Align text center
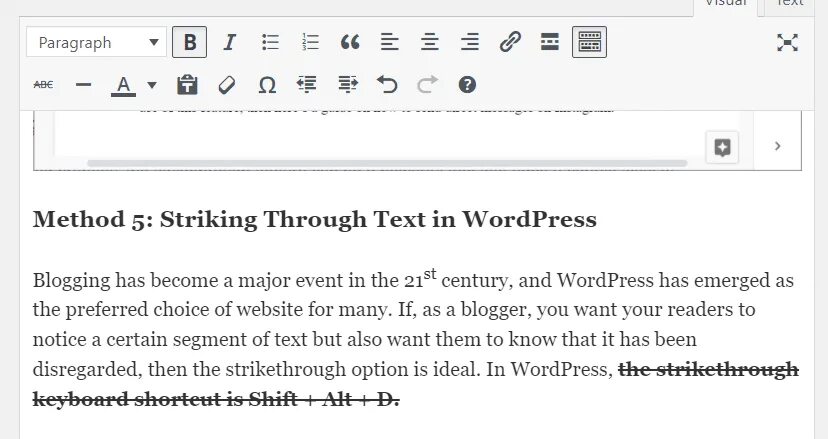The height and width of the screenshot is (439, 828). pos(430,42)
